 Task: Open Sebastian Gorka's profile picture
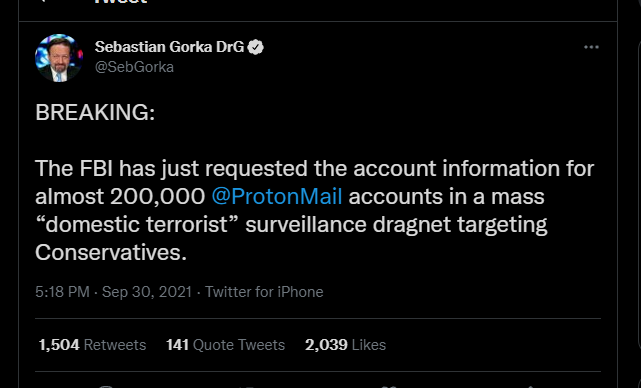click(x=59, y=58)
